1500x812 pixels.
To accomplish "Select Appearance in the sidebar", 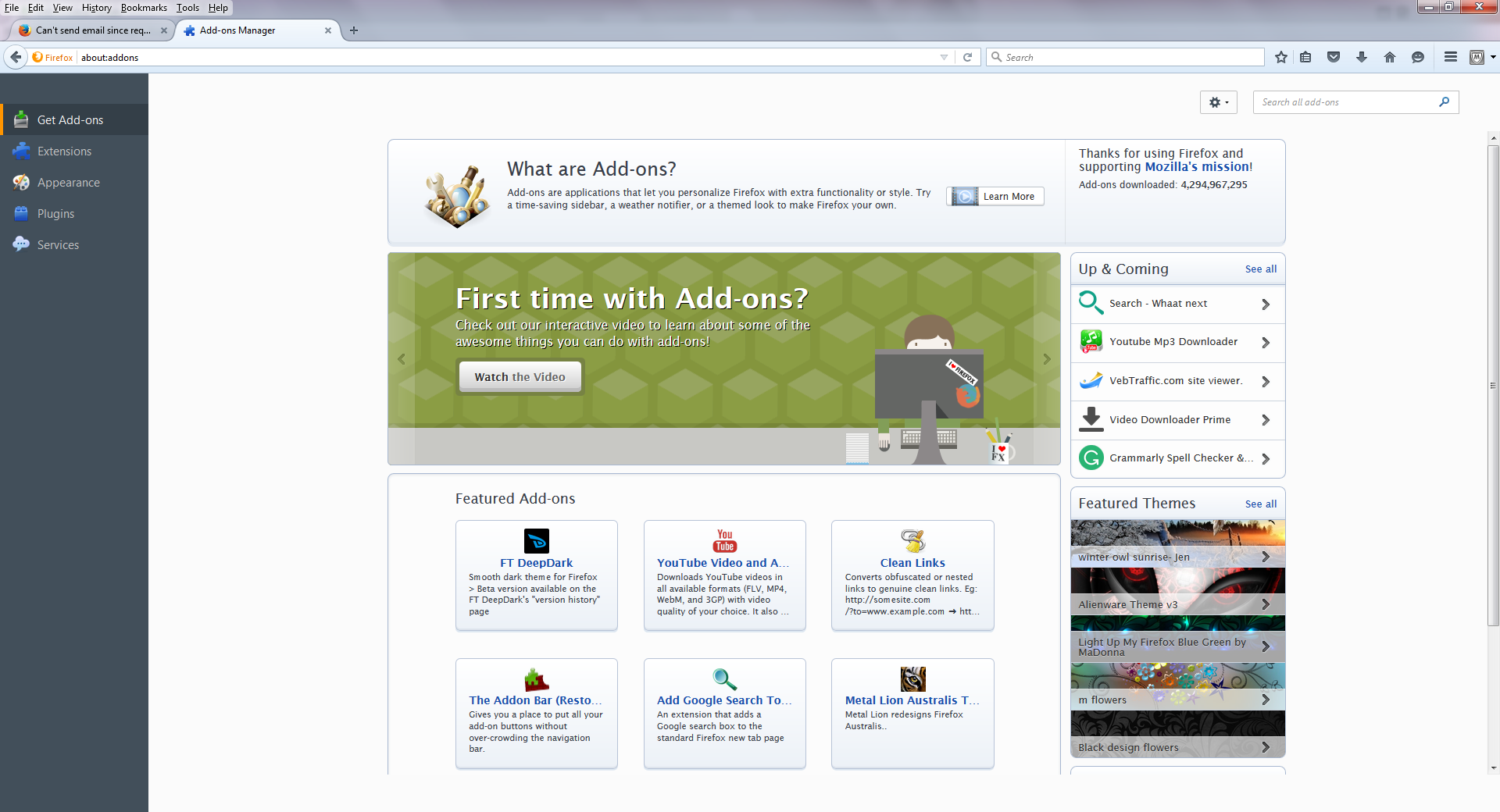I will tap(74, 182).
